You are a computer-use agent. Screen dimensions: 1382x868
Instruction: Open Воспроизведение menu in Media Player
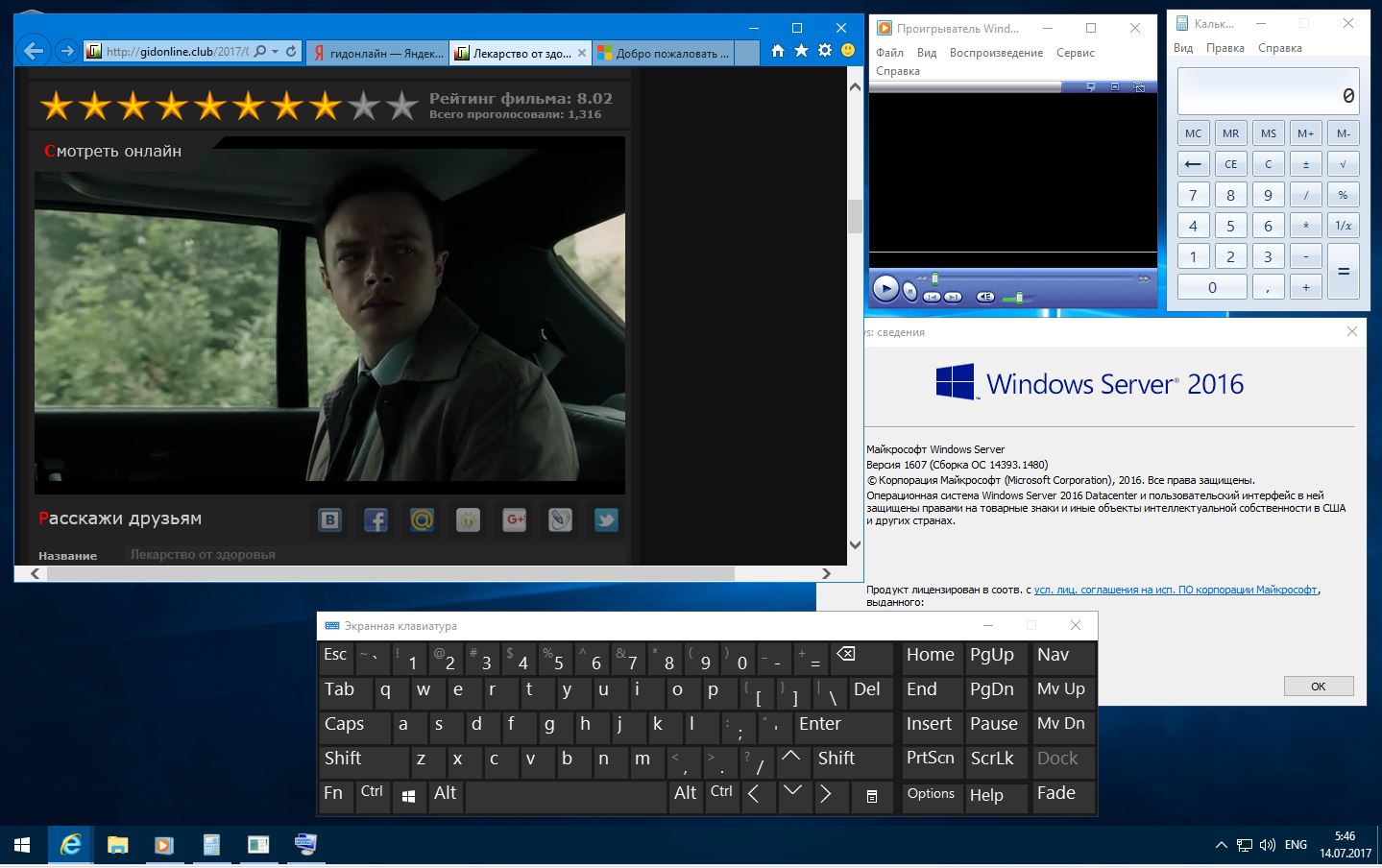[996, 53]
